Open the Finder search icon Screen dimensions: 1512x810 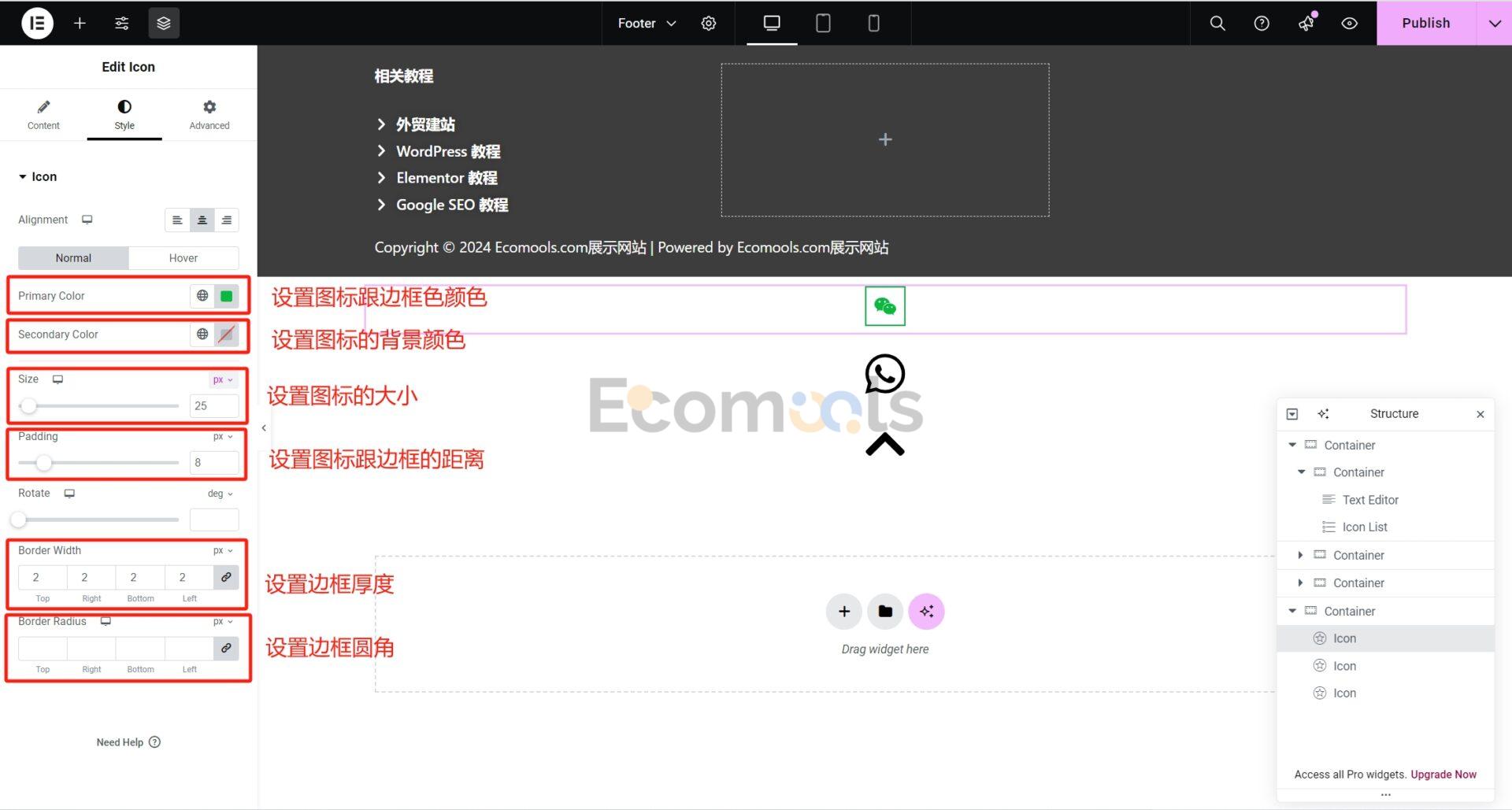(x=1217, y=23)
